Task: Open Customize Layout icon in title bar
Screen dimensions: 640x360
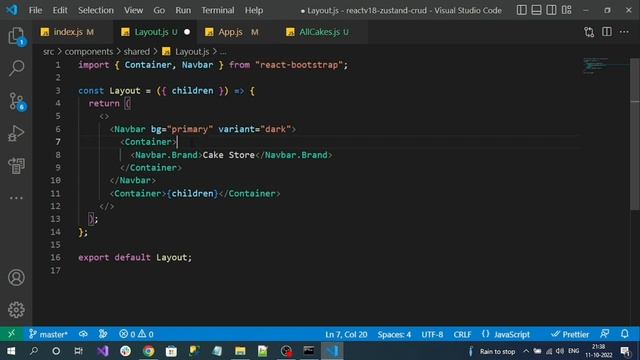Action: click(x=567, y=10)
